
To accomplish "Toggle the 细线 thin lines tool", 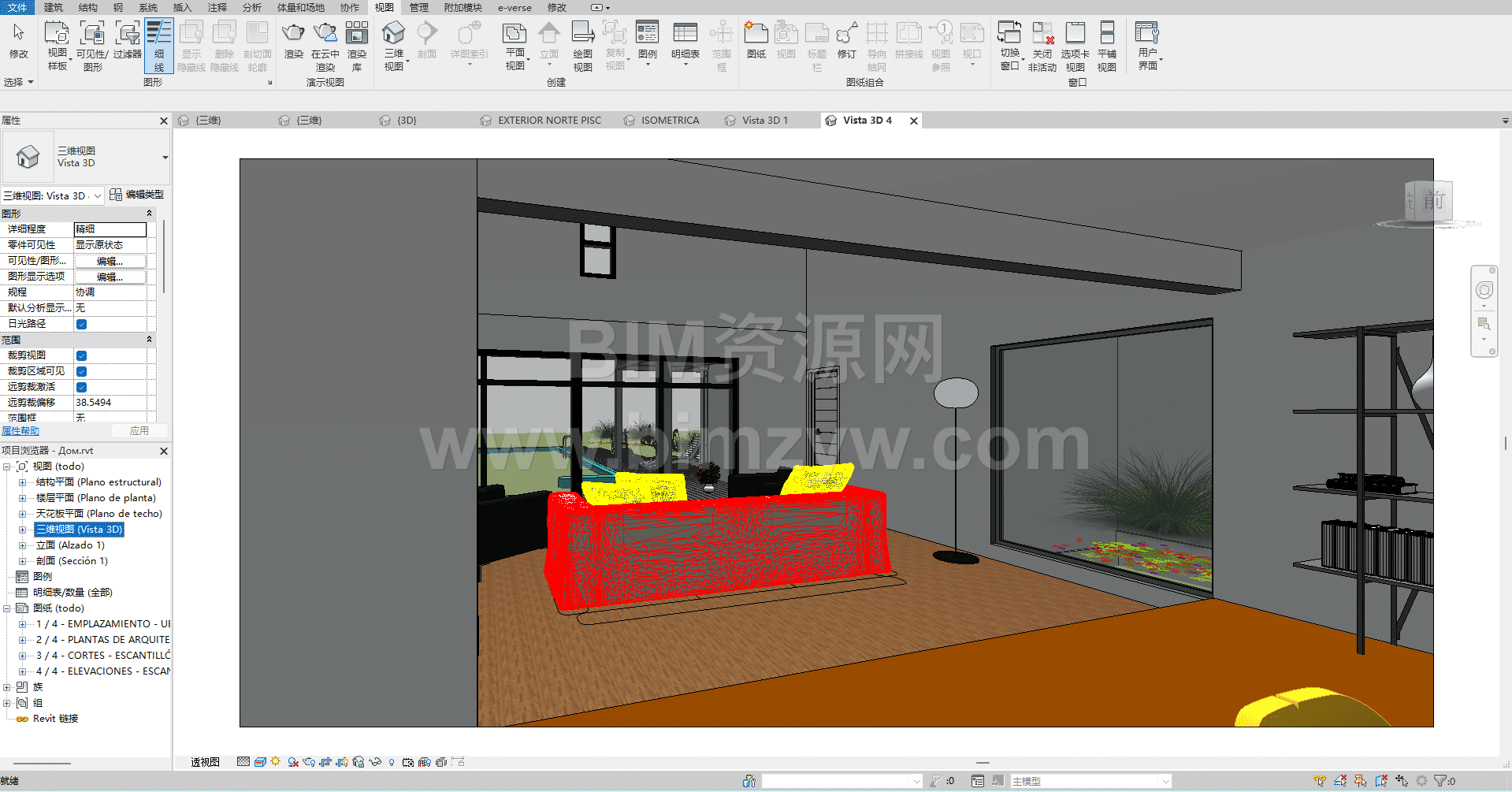I will tap(159, 46).
